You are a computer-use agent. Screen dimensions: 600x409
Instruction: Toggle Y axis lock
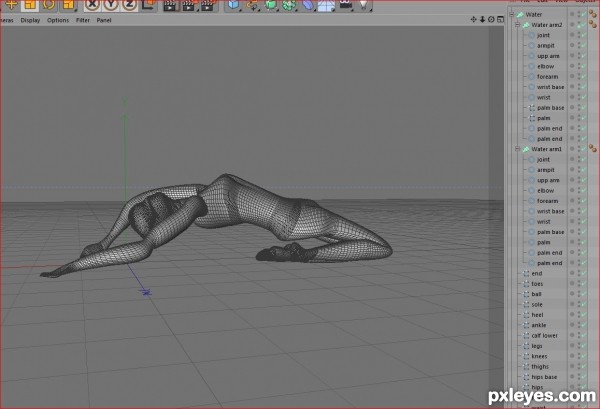(111, 5)
